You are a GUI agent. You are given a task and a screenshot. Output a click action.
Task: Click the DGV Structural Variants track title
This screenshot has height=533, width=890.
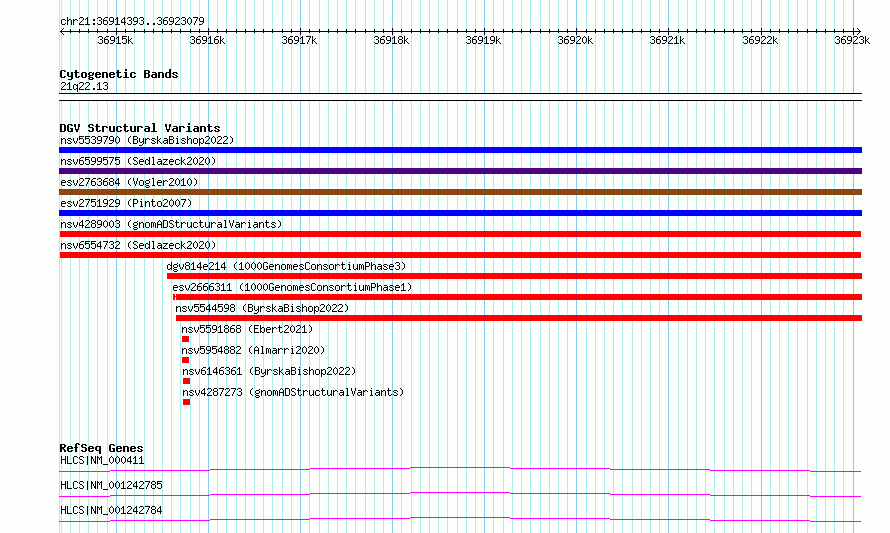click(140, 128)
